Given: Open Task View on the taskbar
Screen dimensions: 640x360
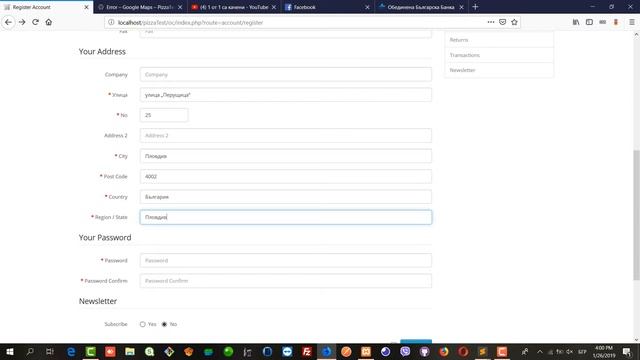Looking at the screenshot, I should [x=50, y=351].
